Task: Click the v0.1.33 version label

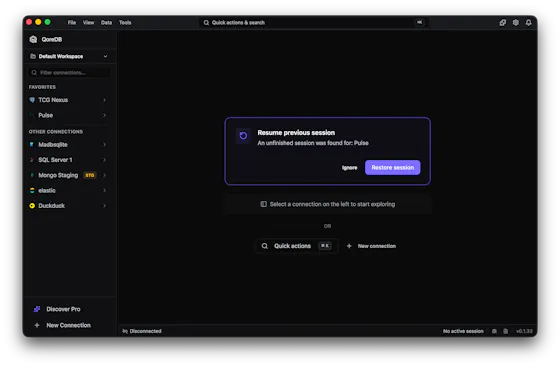Action: tap(524, 331)
